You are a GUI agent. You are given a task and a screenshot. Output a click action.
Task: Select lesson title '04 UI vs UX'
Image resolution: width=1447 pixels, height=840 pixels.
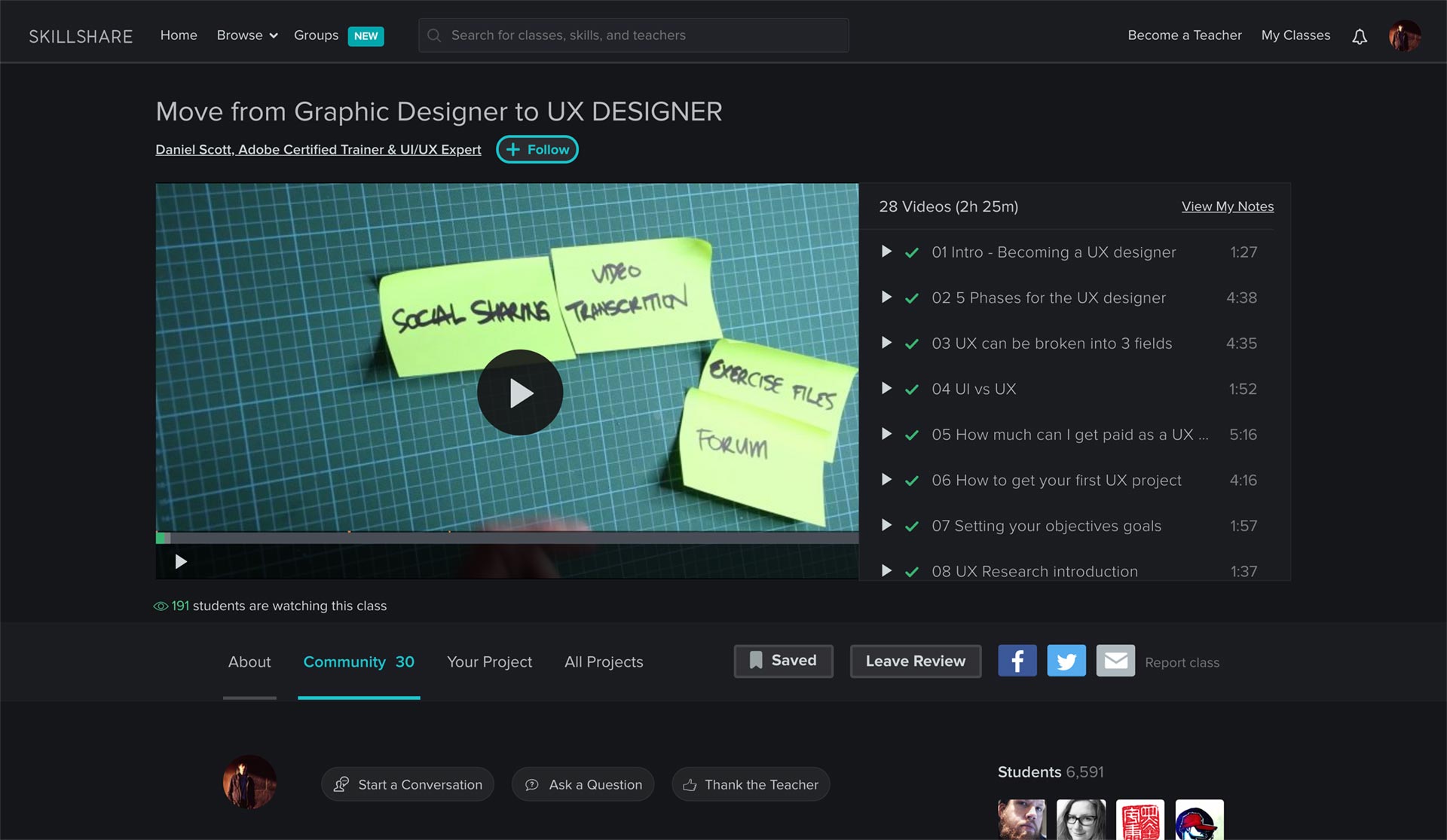point(974,389)
